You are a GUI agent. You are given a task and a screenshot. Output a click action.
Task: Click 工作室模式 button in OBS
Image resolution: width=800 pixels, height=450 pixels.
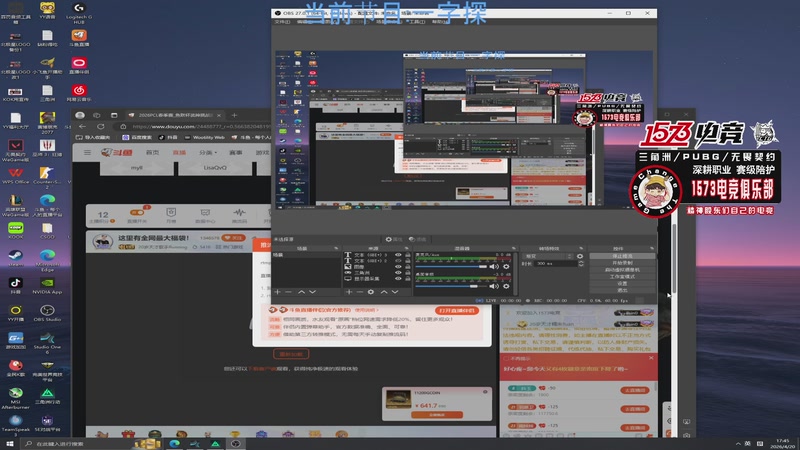click(622, 277)
